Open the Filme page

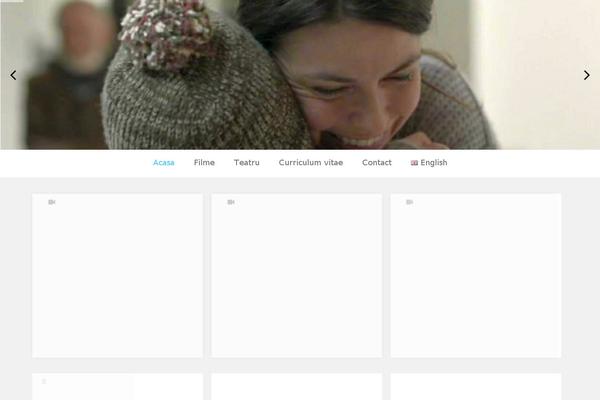(x=204, y=163)
